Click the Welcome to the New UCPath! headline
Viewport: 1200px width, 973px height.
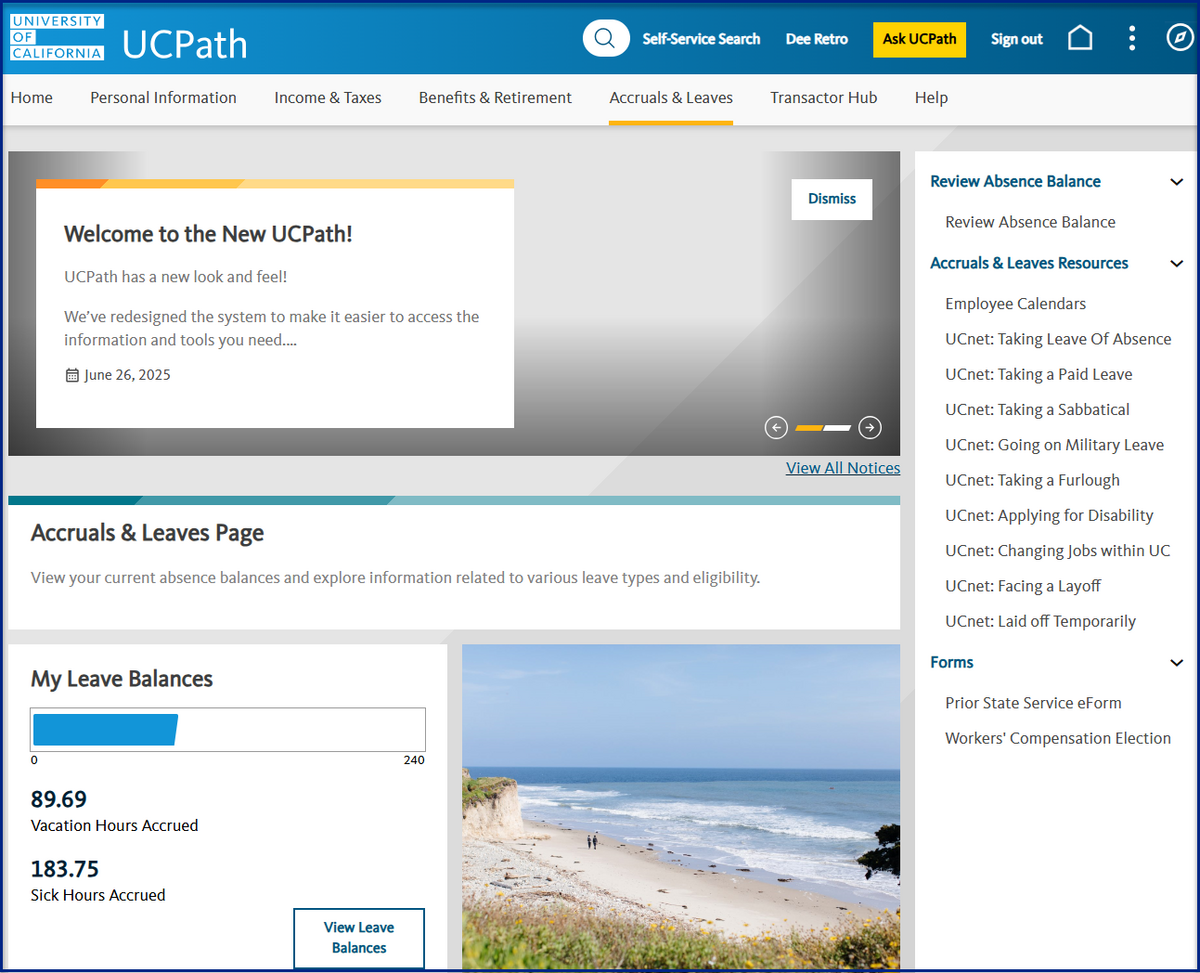(x=208, y=234)
